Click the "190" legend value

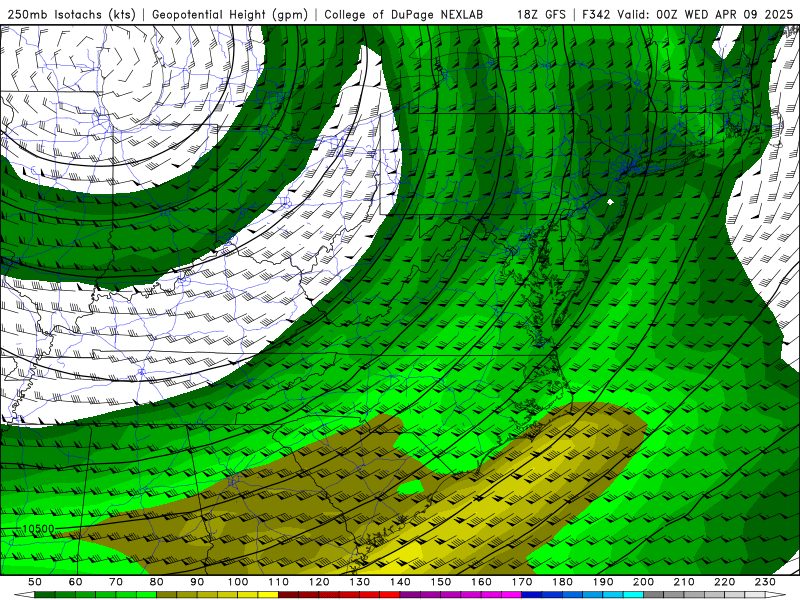603,582
